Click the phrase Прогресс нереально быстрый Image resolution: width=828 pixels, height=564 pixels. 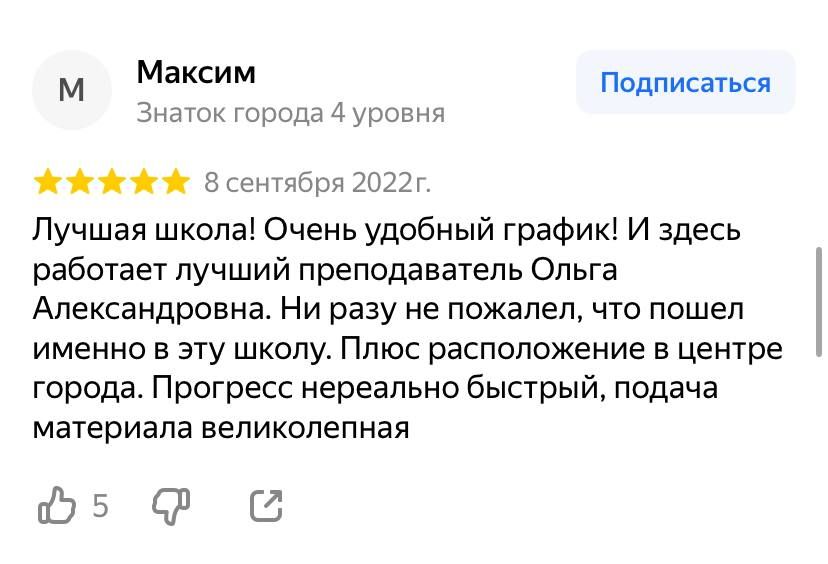coord(379,389)
